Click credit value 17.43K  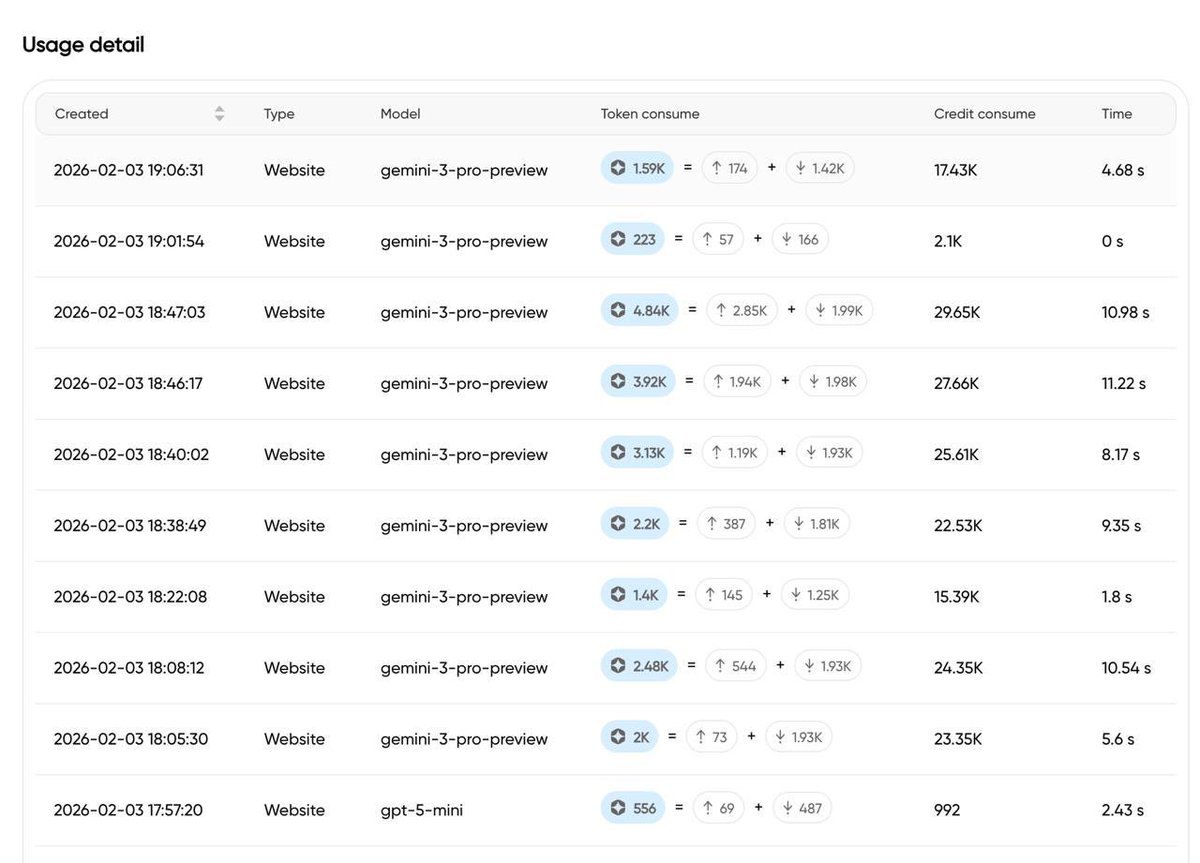tap(956, 170)
